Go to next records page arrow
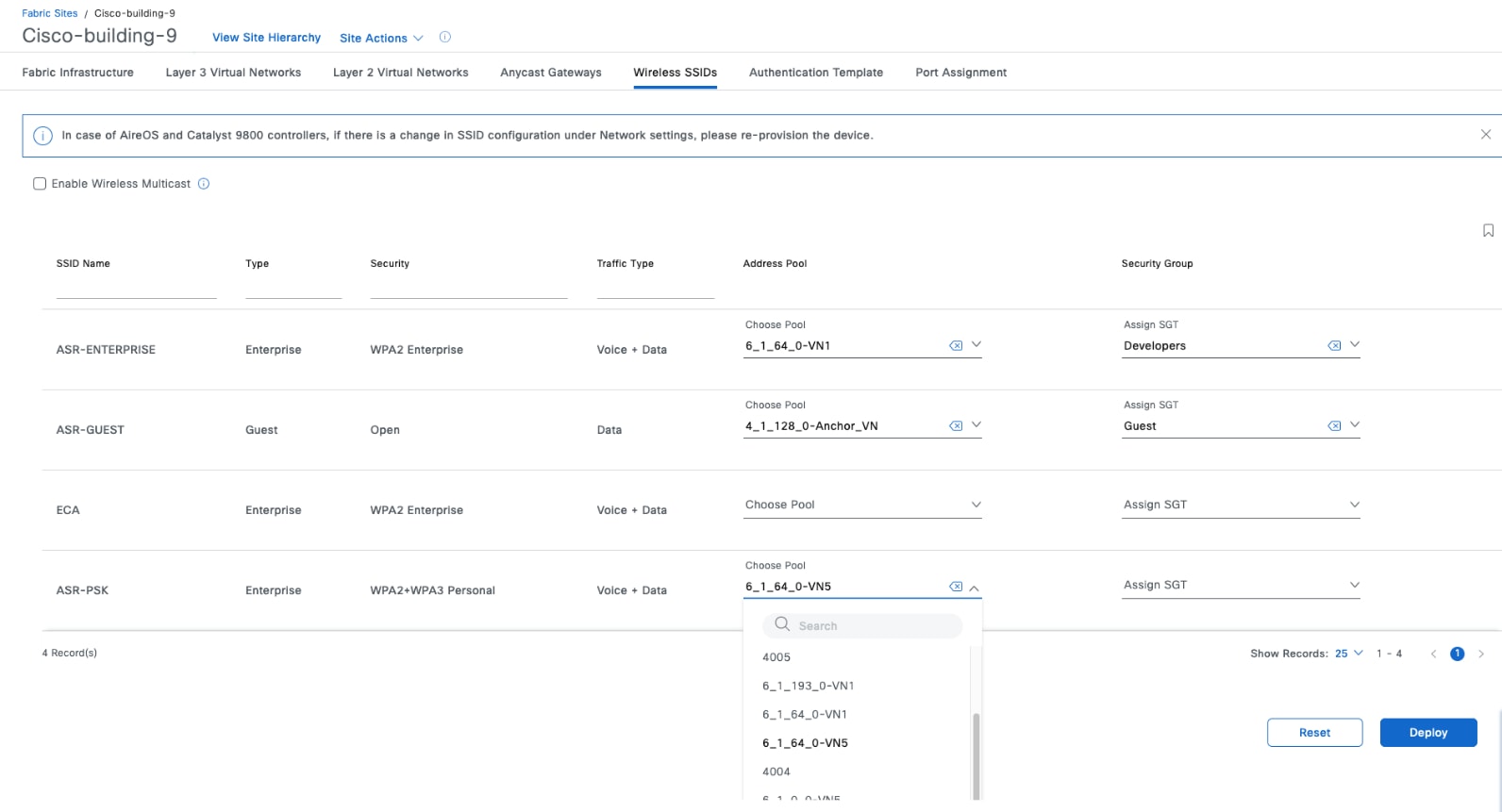The width and height of the screenshot is (1502, 812). pyautogui.click(x=1481, y=654)
